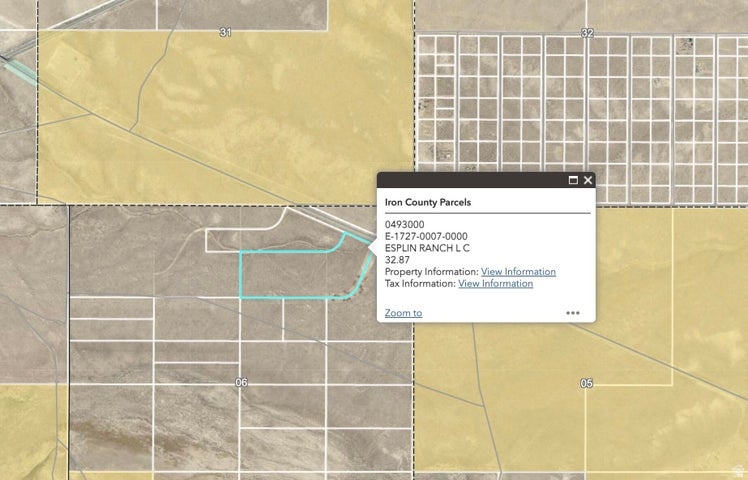Maximize the Iron County Parcels popup
The height and width of the screenshot is (480, 748).
(573, 181)
